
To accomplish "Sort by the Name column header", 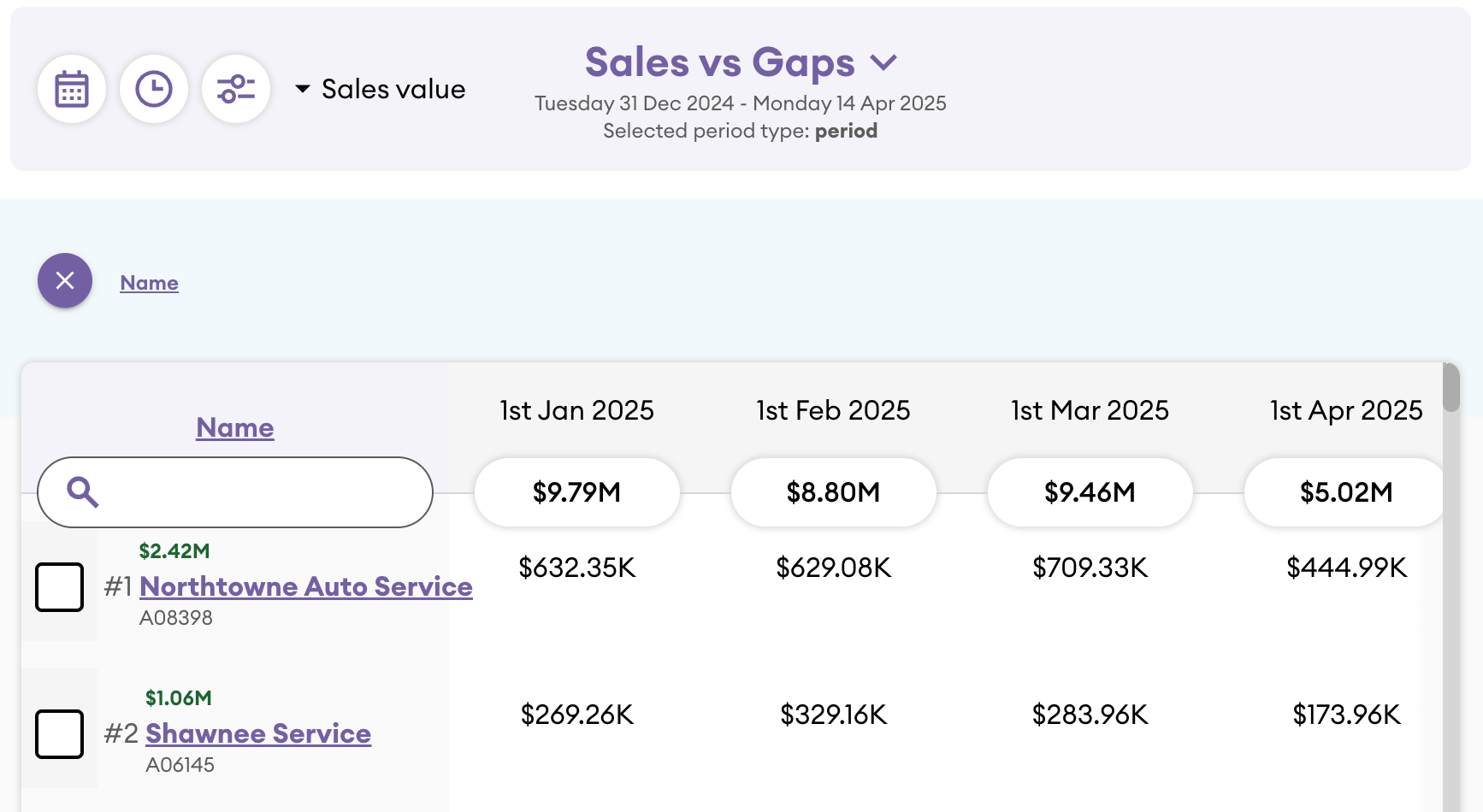I will tap(234, 427).
